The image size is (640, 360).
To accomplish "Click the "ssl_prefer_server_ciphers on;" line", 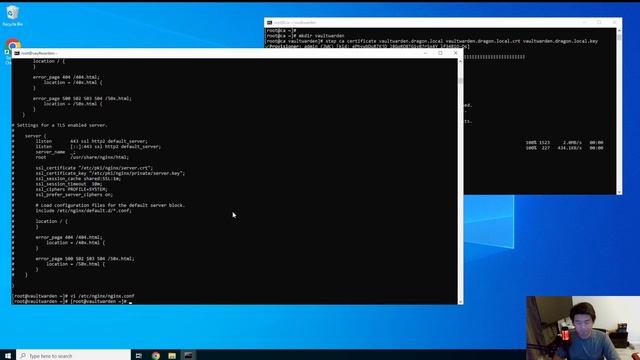I will (x=74, y=195).
